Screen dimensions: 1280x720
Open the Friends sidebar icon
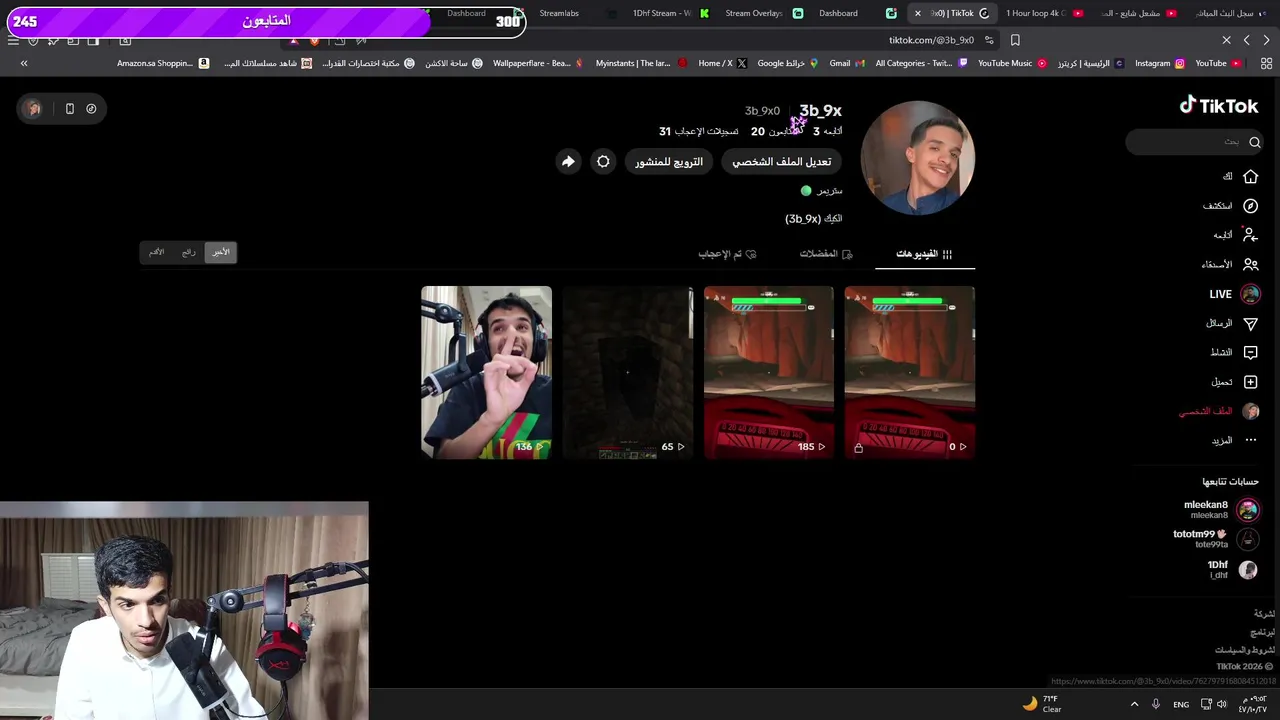1250,265
